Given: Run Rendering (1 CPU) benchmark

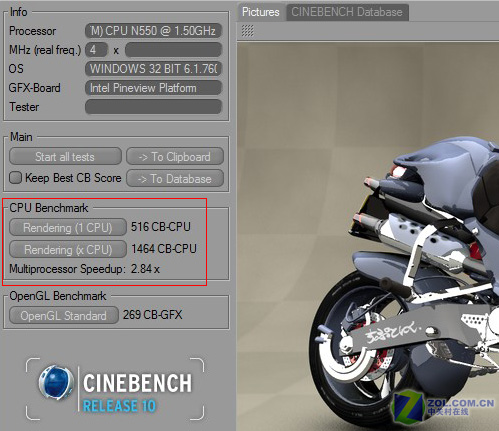Looking at the screenshot, I should pyautogui.click(x=68, y=227).
